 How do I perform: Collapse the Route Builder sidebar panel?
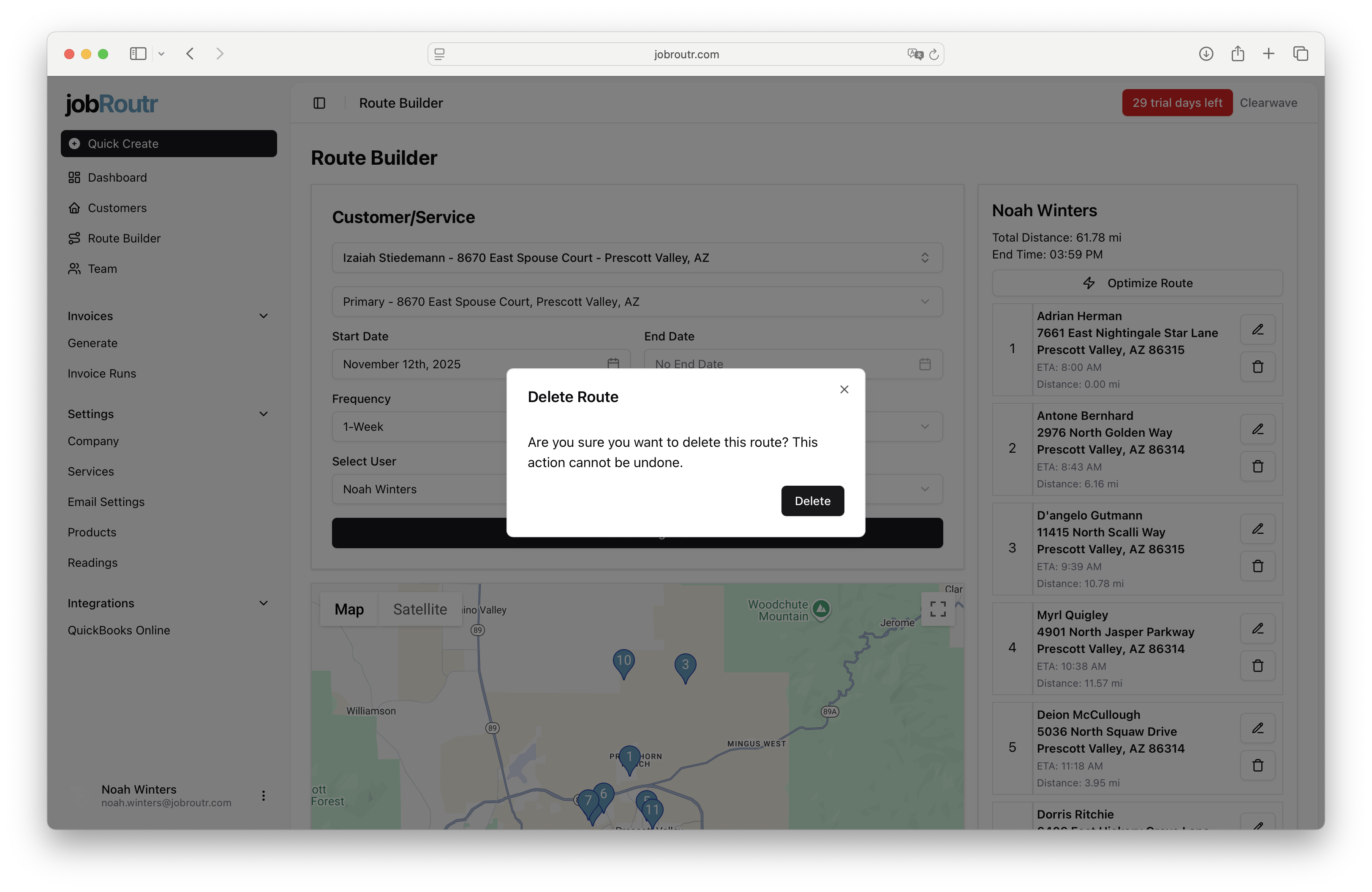point(319,103)
